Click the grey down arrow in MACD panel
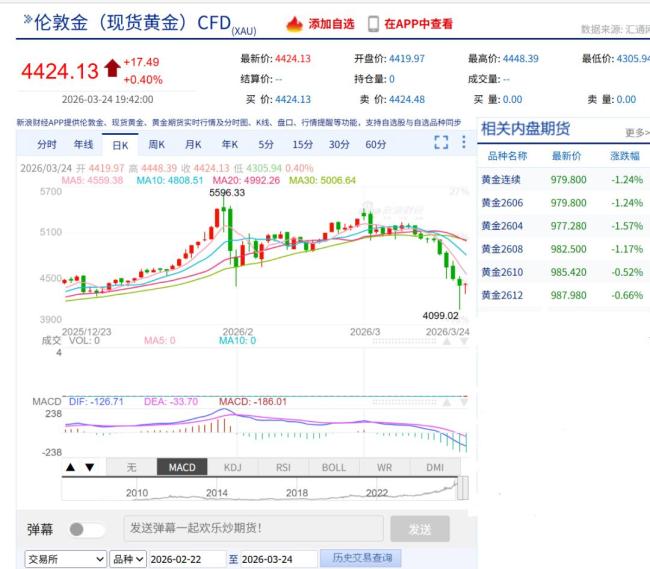This screenshot has height=569, width=650. (464, 402)
